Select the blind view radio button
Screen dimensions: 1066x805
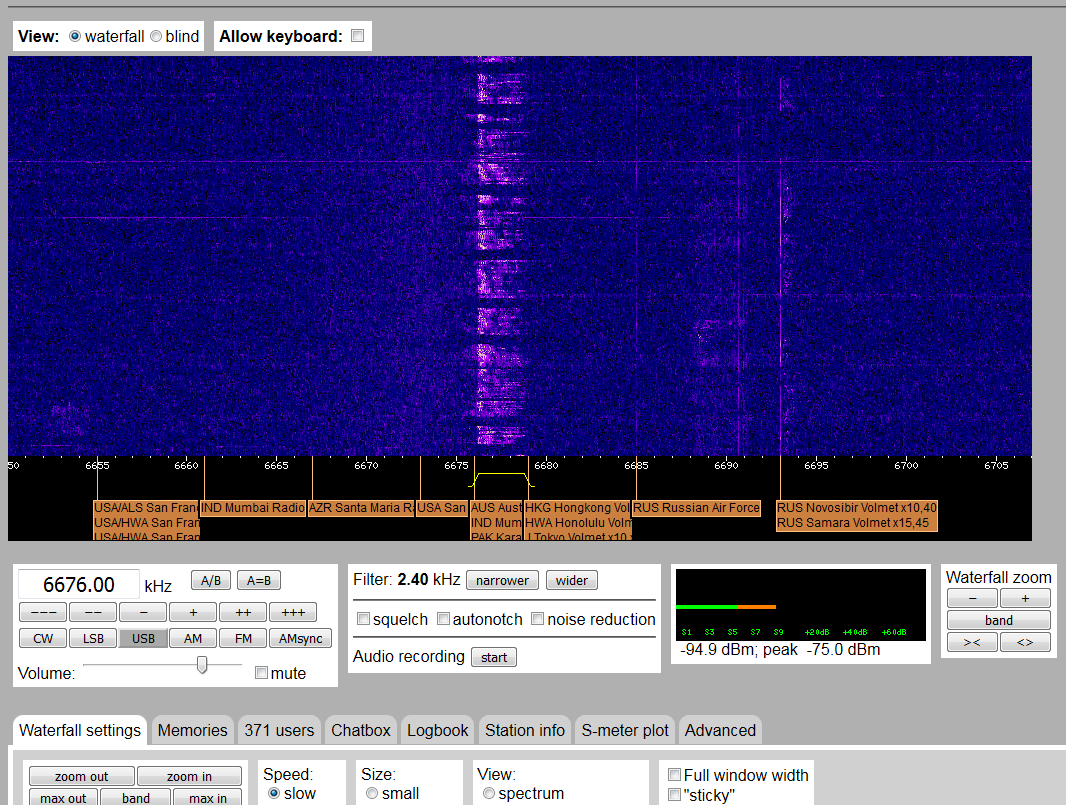[x=156, y=36]
